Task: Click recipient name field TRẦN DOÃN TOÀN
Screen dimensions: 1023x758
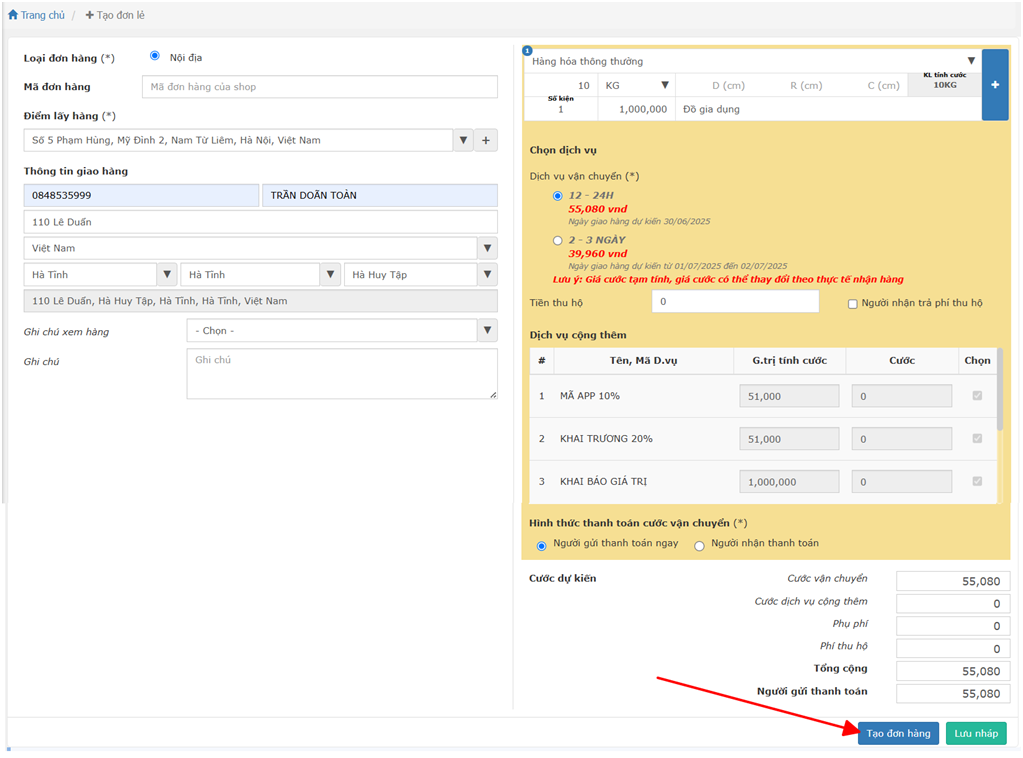Action: pos(380,195)
